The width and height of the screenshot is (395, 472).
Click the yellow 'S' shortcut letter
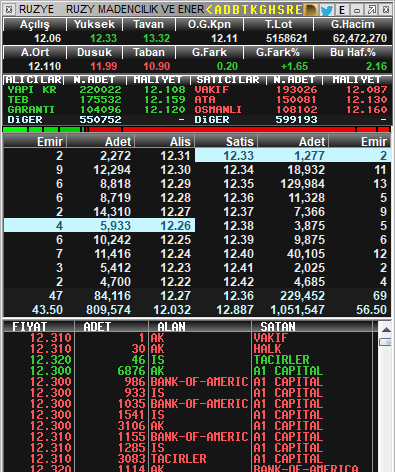tap(281, 10)
